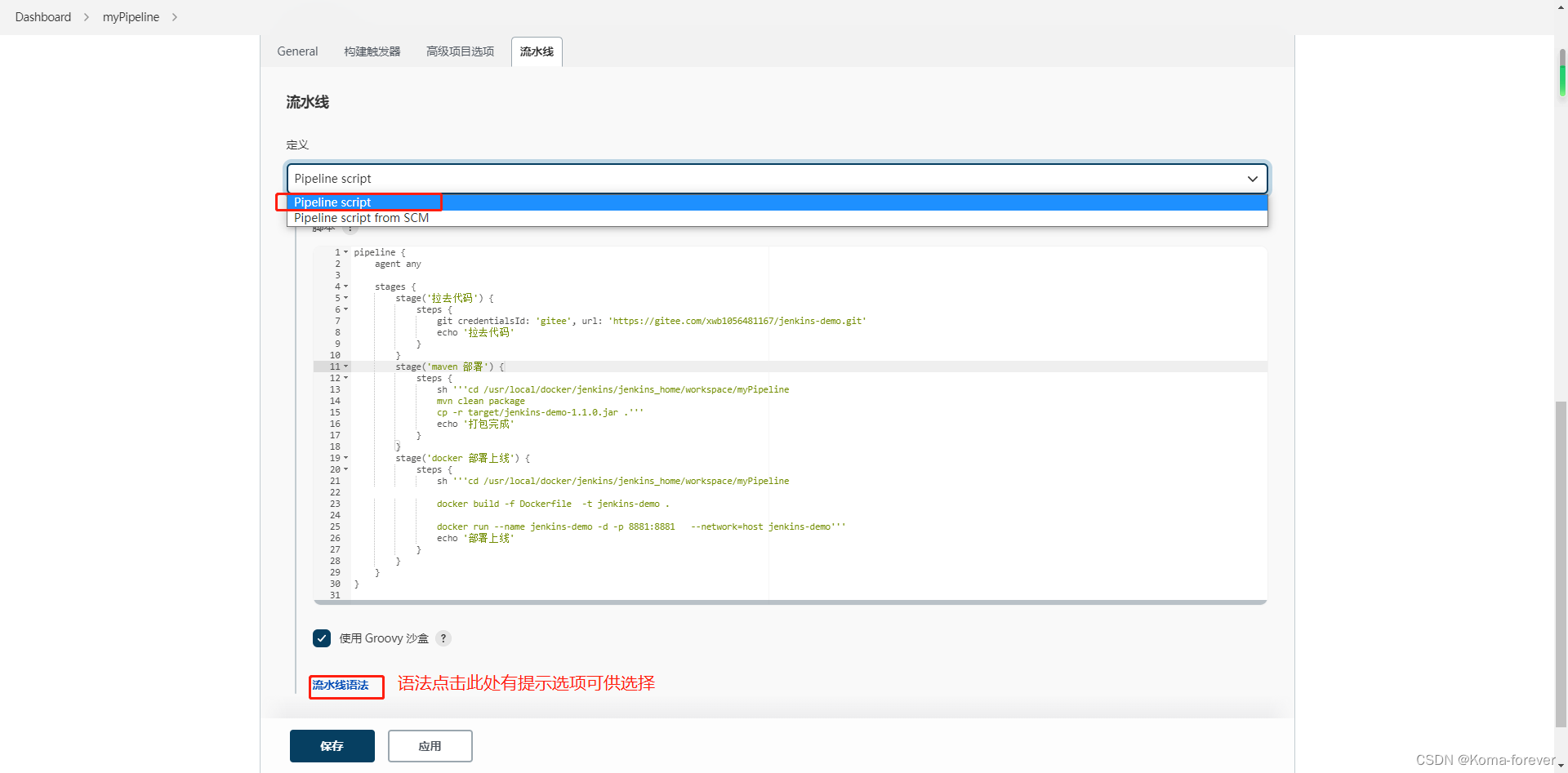Open the 定义 Pipeline script dropdown

[777, 179]
